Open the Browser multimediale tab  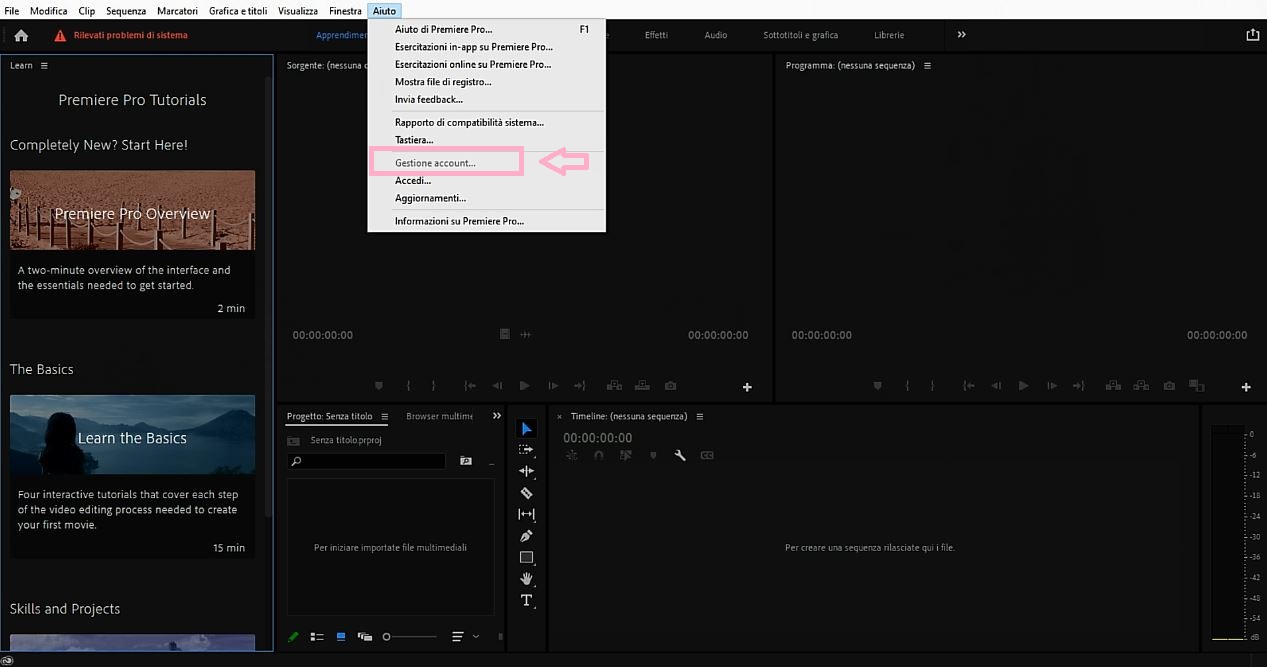439,416
